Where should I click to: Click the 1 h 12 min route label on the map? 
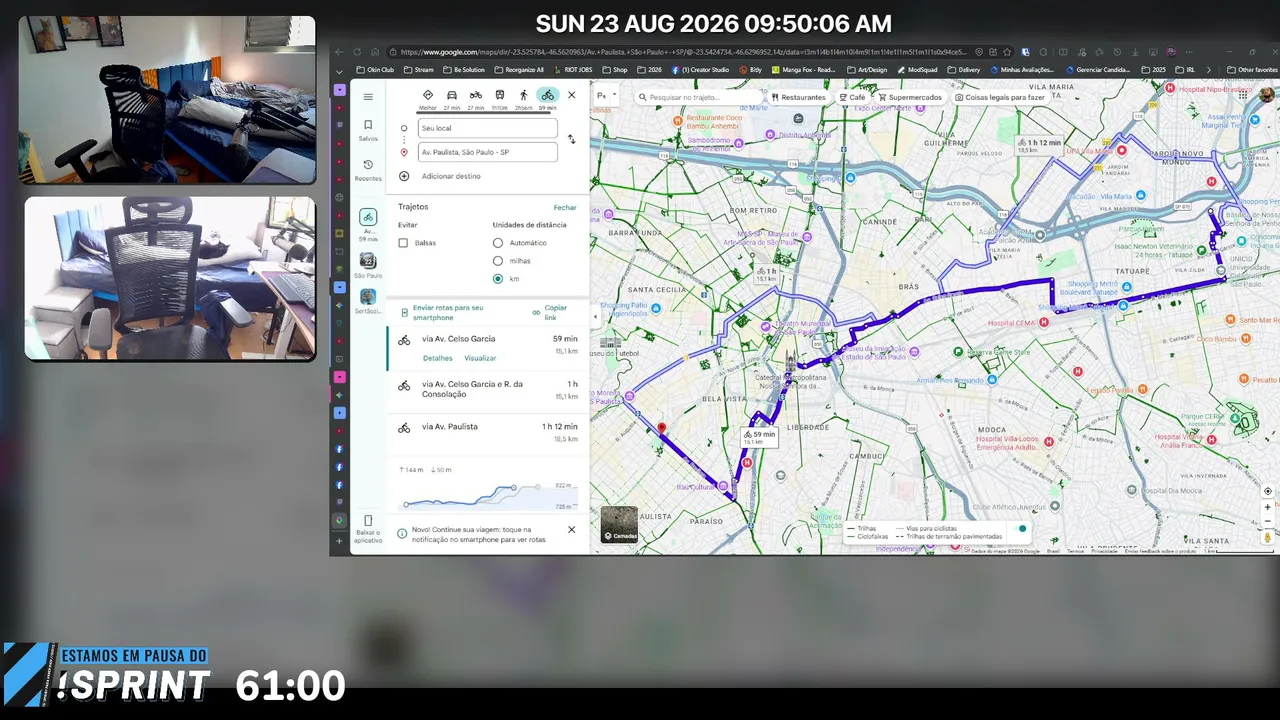click(1039, 145)
